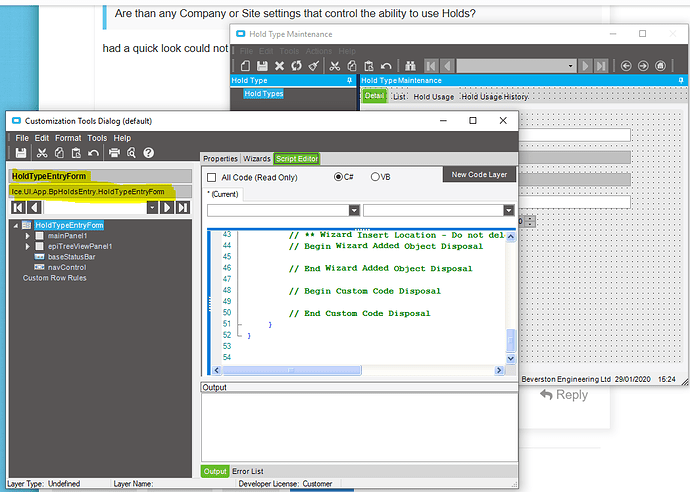Pin the Hold Type tree panel
690x492 pixels.
[349, 81]
